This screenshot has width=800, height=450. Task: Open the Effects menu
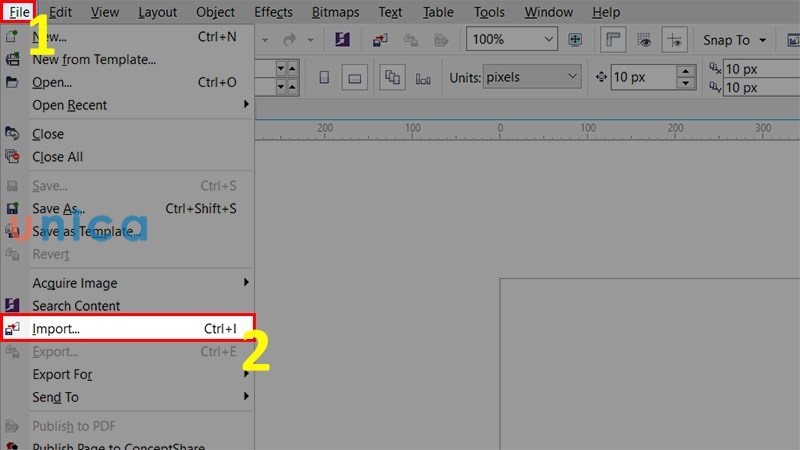[x=273, y=12]
